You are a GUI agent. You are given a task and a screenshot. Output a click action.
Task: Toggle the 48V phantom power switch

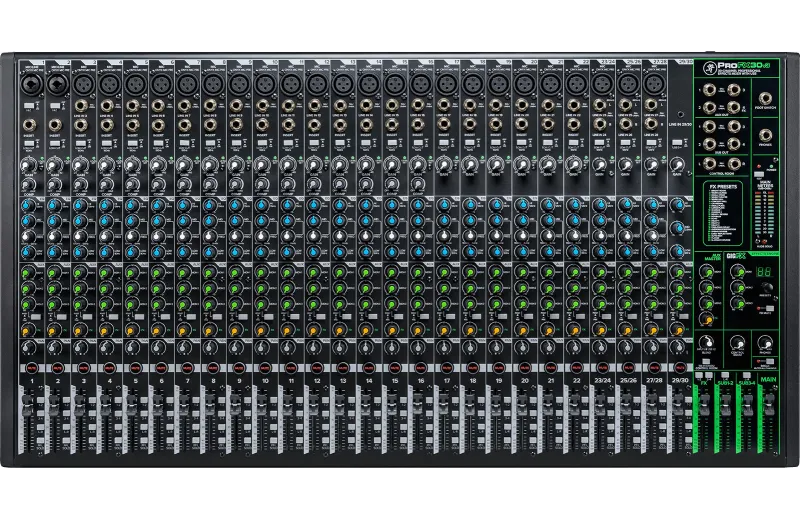click(x=759, y=175)
